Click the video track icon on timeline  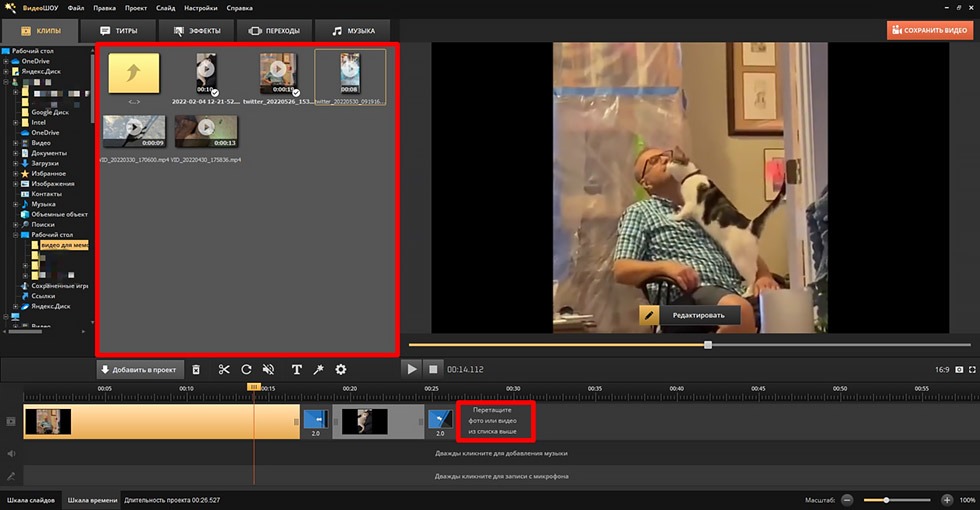click(x=11, y=421)
